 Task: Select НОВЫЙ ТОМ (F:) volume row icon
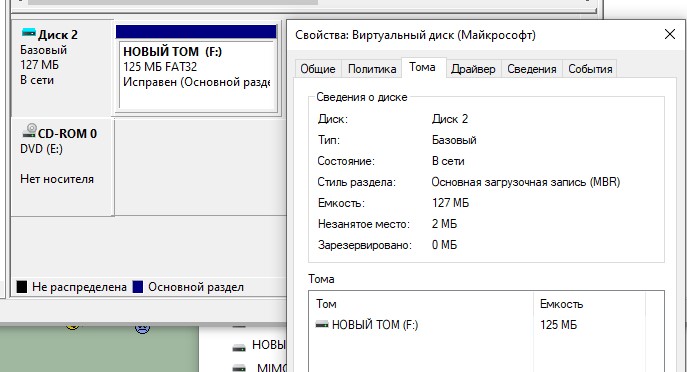[322, 325]
